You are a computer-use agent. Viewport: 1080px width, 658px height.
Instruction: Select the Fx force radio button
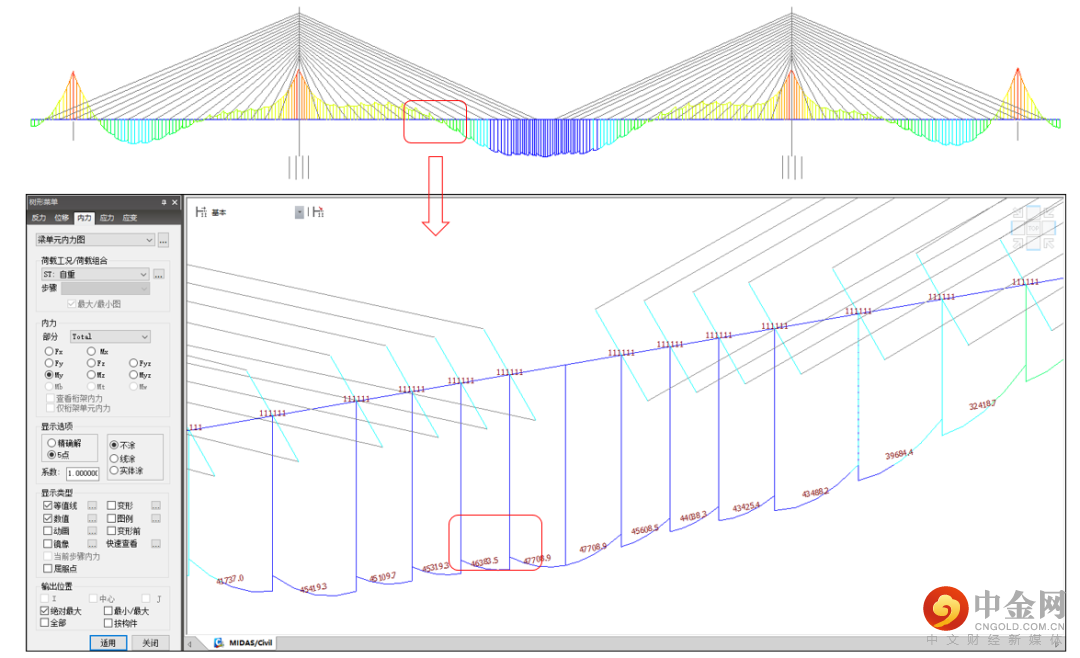(49, 351)
